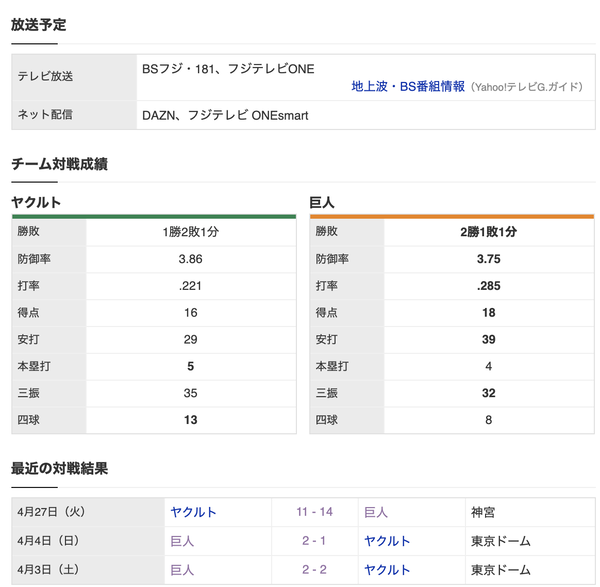Click ヤクルト ERA value 3.86
Screen dimensions: 600x587
[x=191, y=259]
